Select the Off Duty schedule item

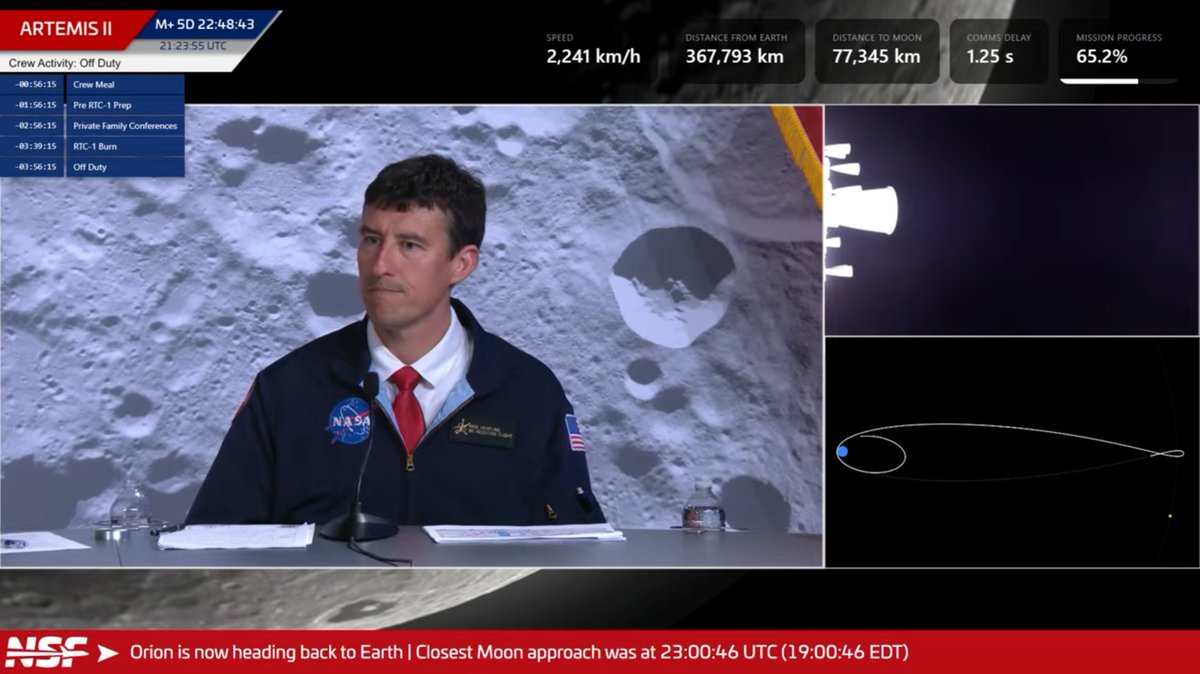tap(88, 167)
